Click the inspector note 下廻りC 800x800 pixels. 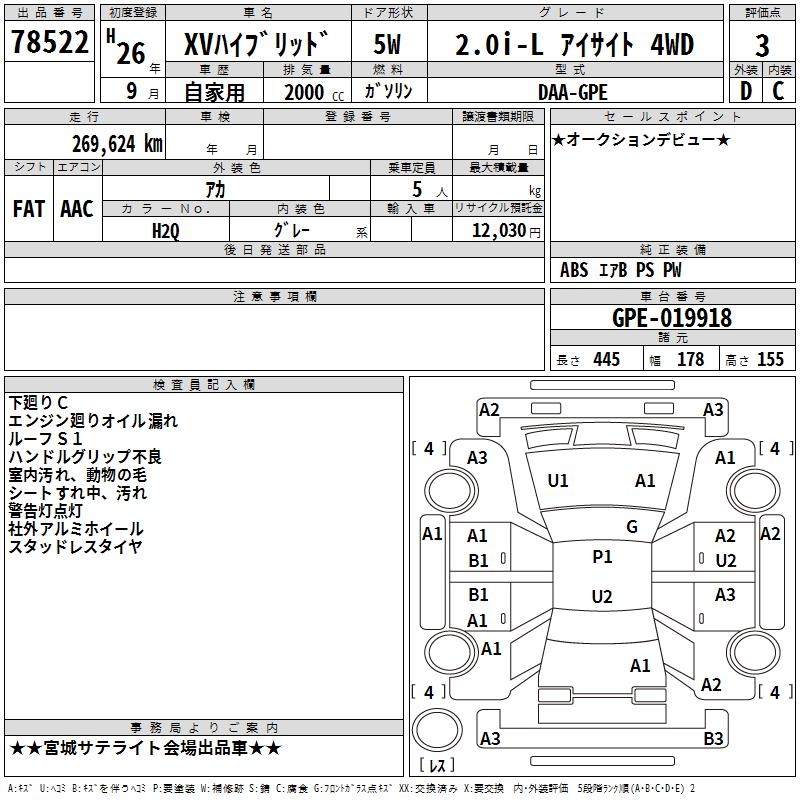[x=38, y=403]
